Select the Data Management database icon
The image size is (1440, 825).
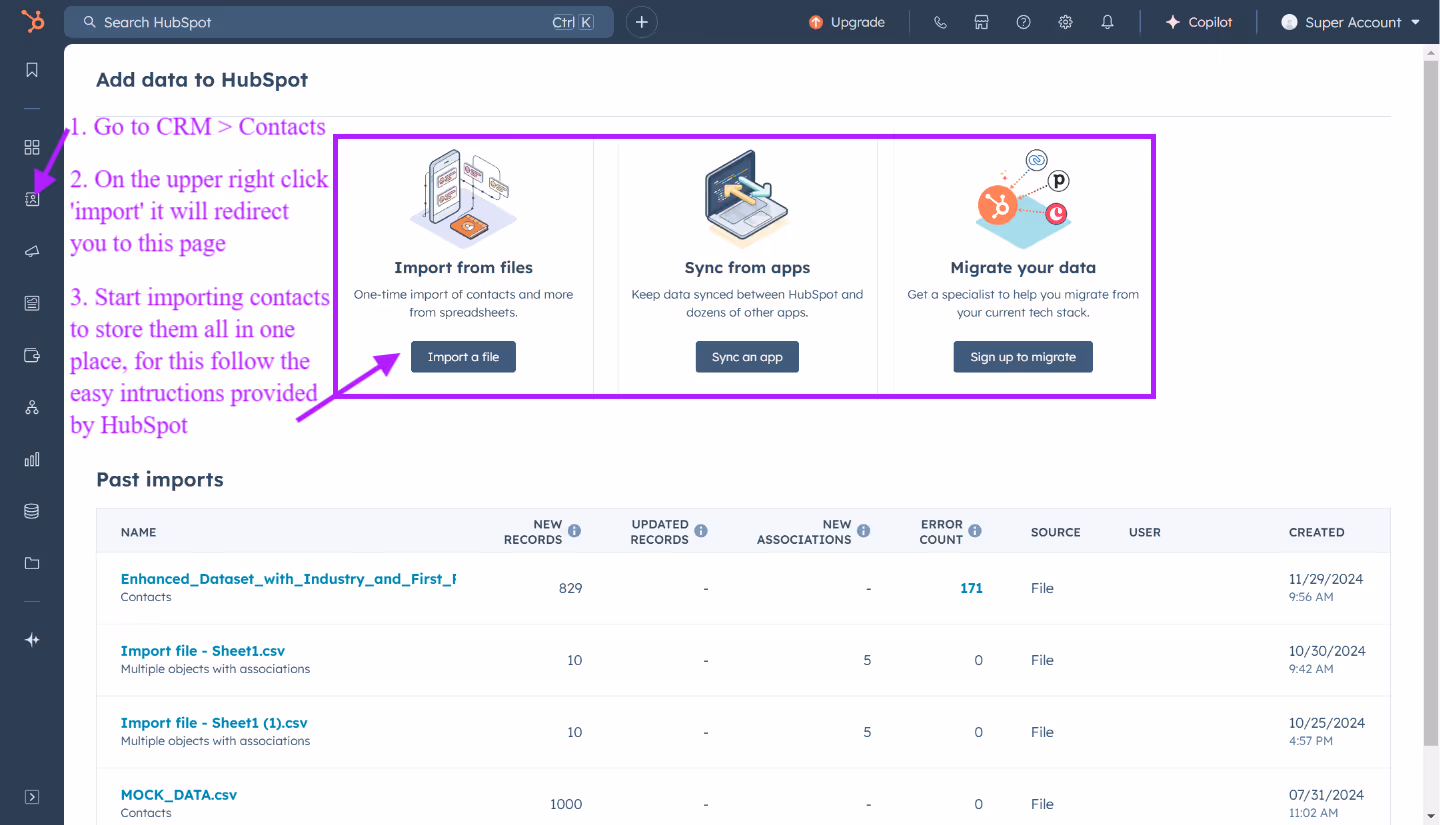coord(31,511)
